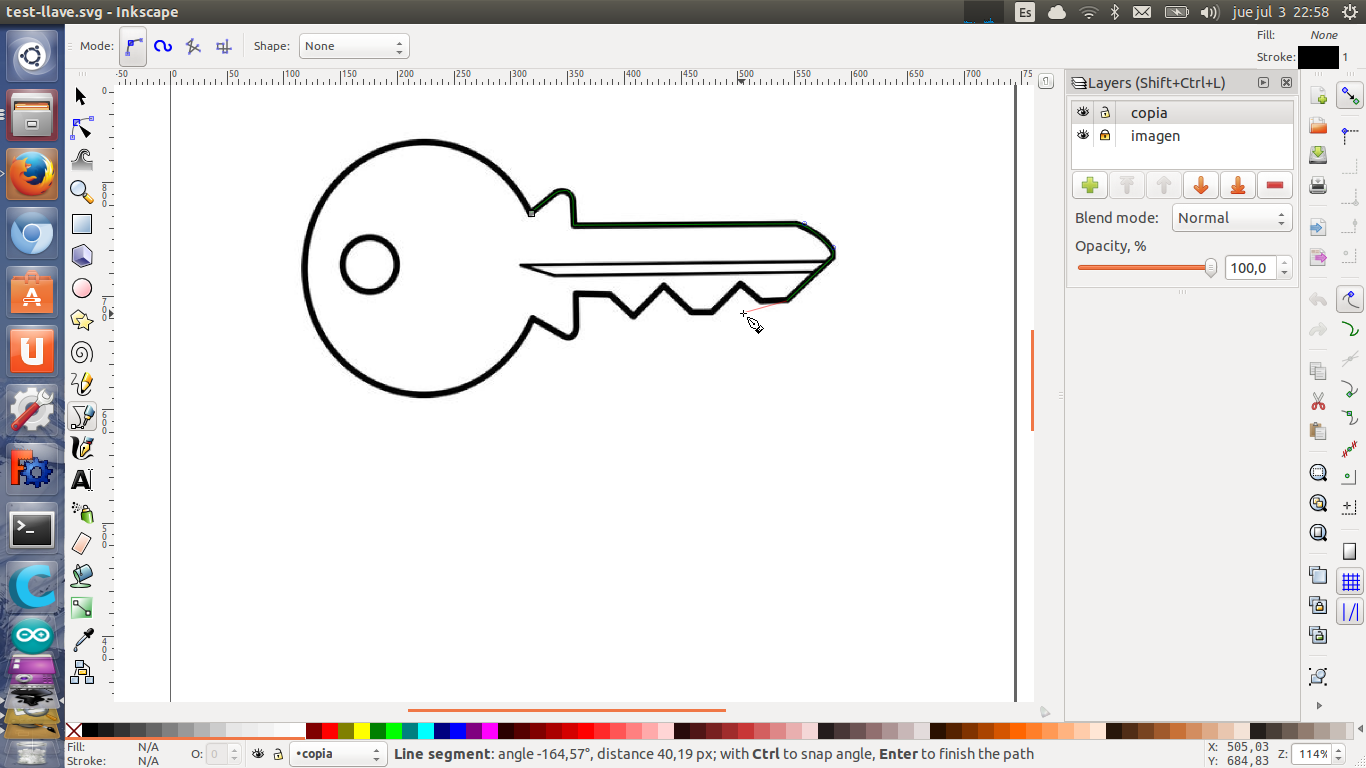This screenshot has height=768, width=1366.
Task: Toggle visibility of the imagen layer
Action: tap(1083, 135)
